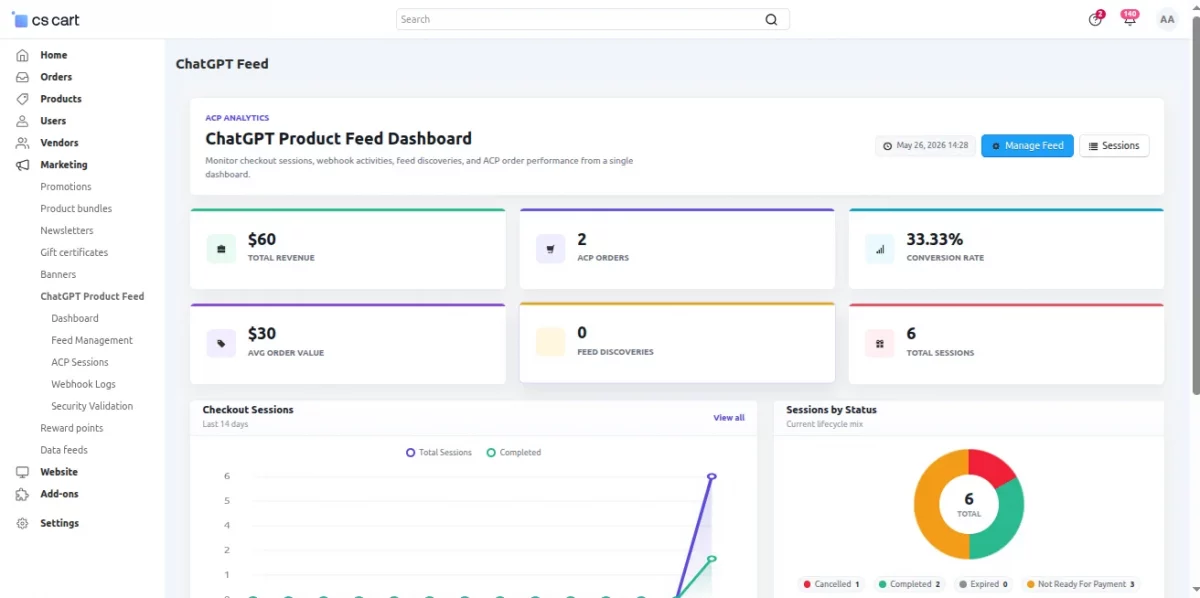This screenshot has height=598, width=1200.
Task: Open the notifications bell with 140 badge
Action: pos(1130,19)
